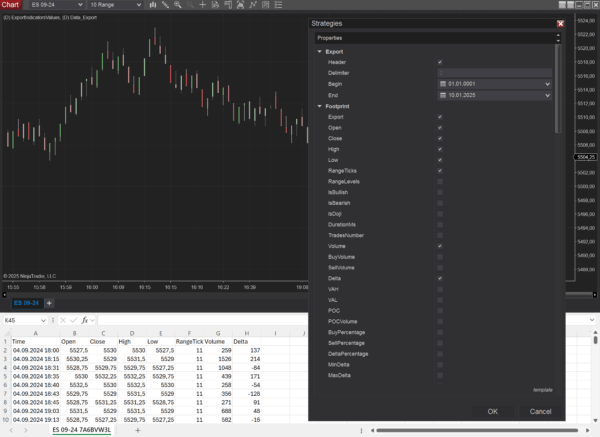Viewport: 600px width, 437px height.
Task: Select cell 04.09.2024 18:31 in column A
Action: tap(36, 368)
